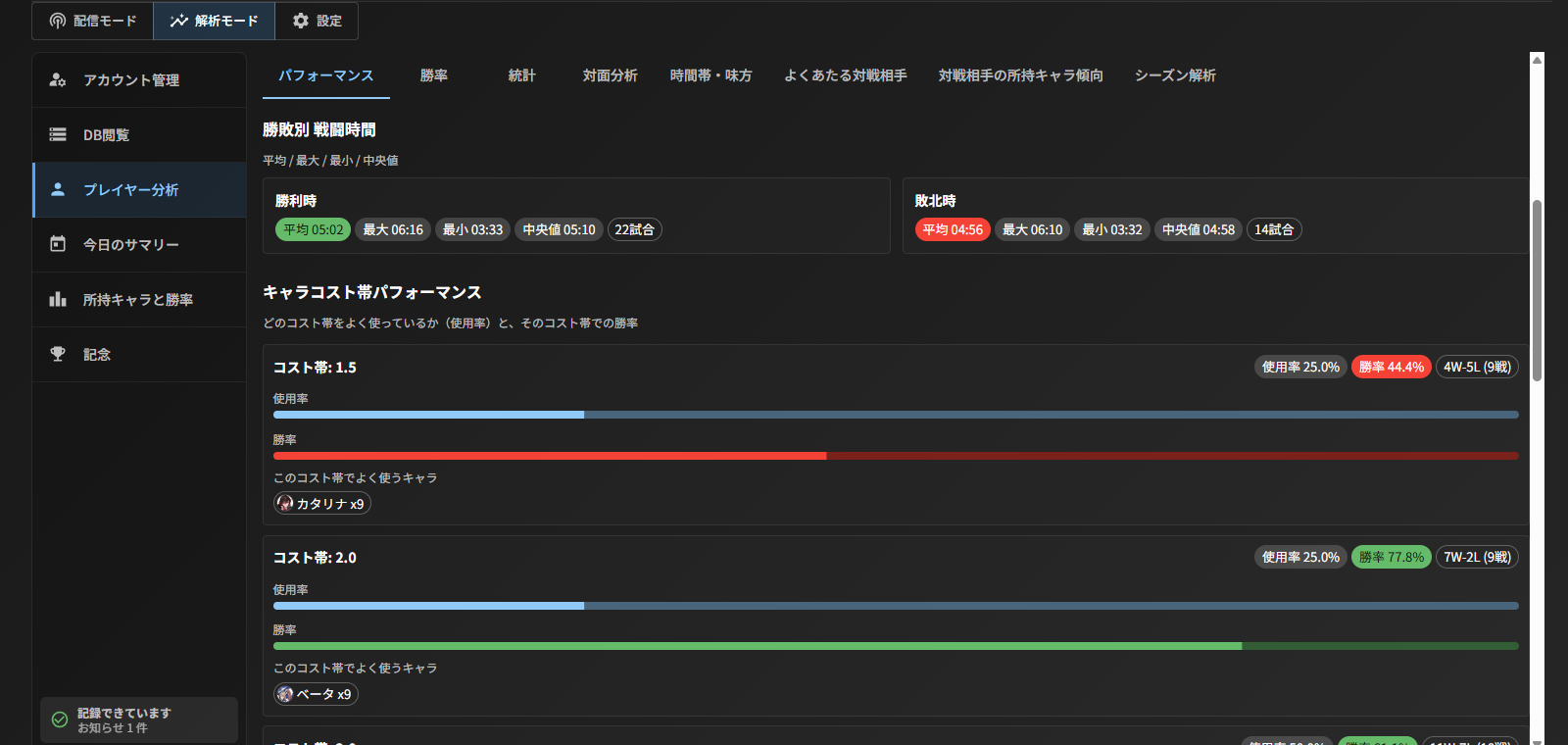This screenshot has width=1568, height=745.
Task: Open 設定 in the top bar
Action: (x=317, y=21)
